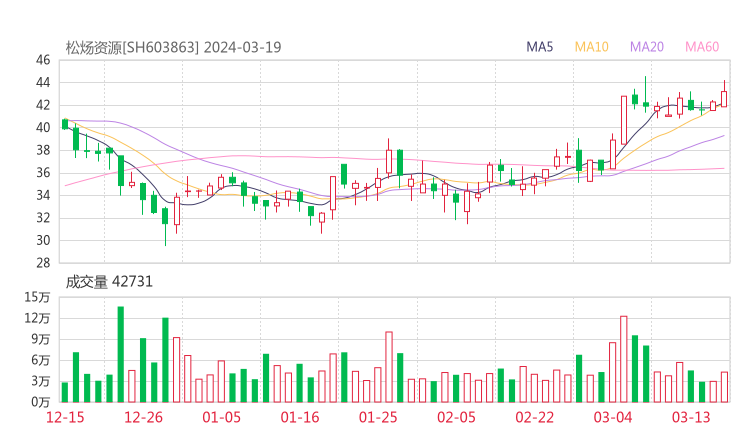The image size is (740, 440).
Task: Click the first green candlestick at 12-15
Action: (65, 124)
